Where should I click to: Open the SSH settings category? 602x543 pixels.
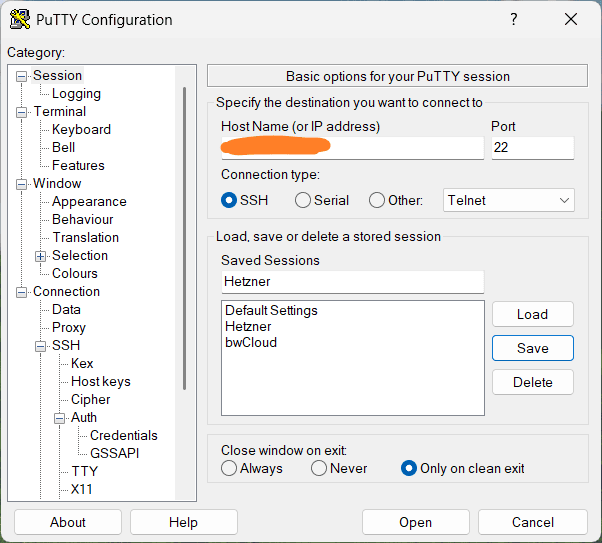point(66,346)
